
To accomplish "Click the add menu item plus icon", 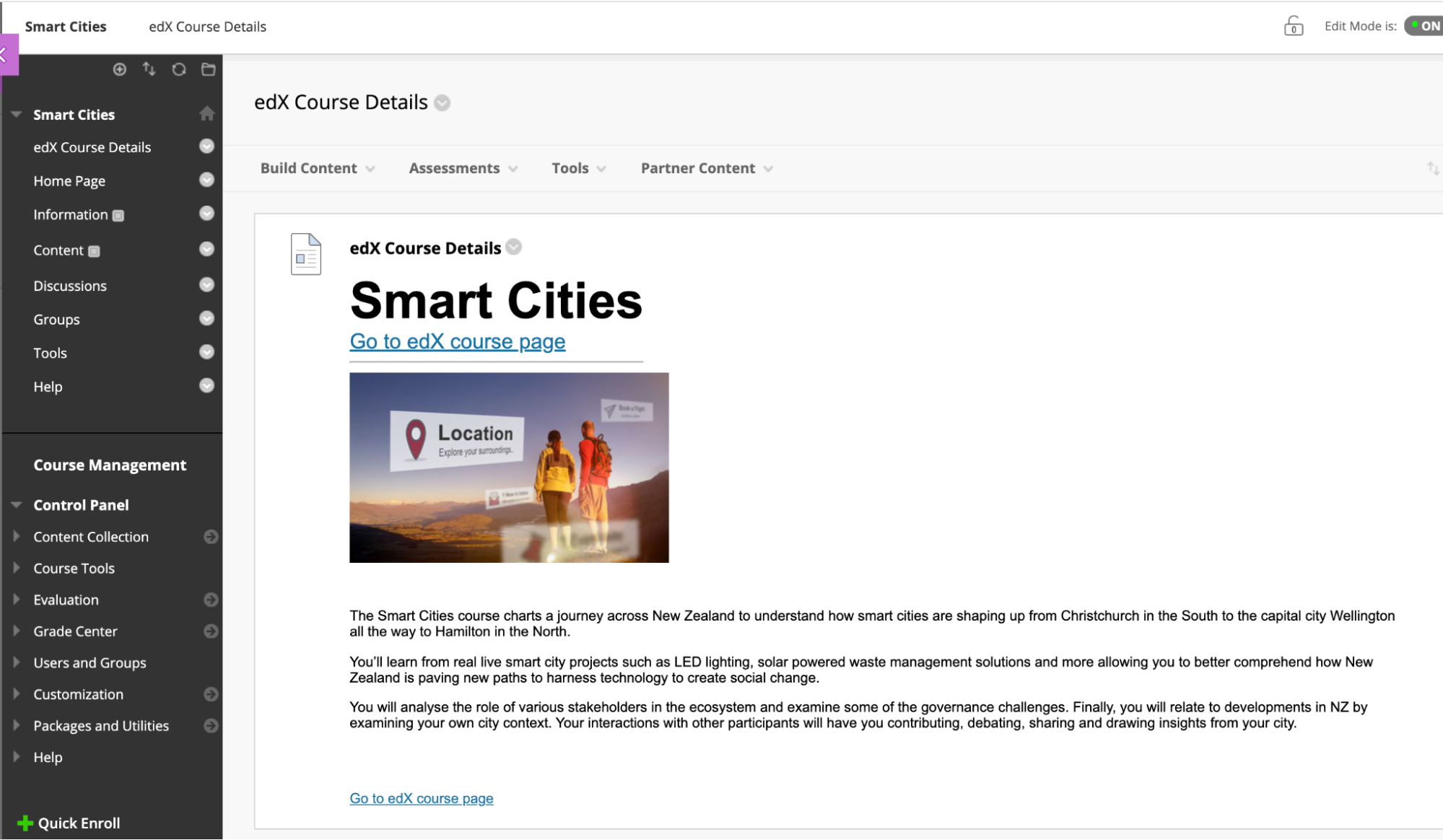I will point(120,69).
